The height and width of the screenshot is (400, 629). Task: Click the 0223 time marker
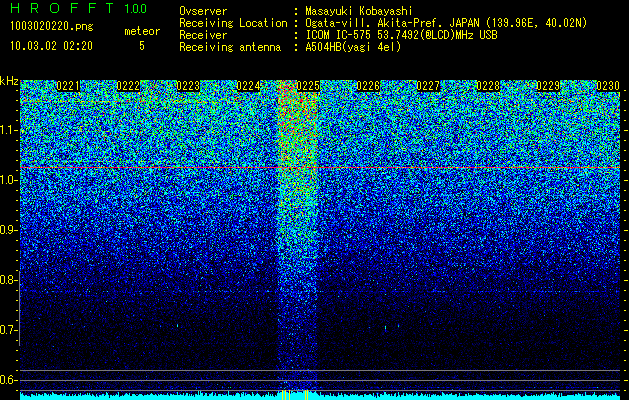click(x=188, y=86)
